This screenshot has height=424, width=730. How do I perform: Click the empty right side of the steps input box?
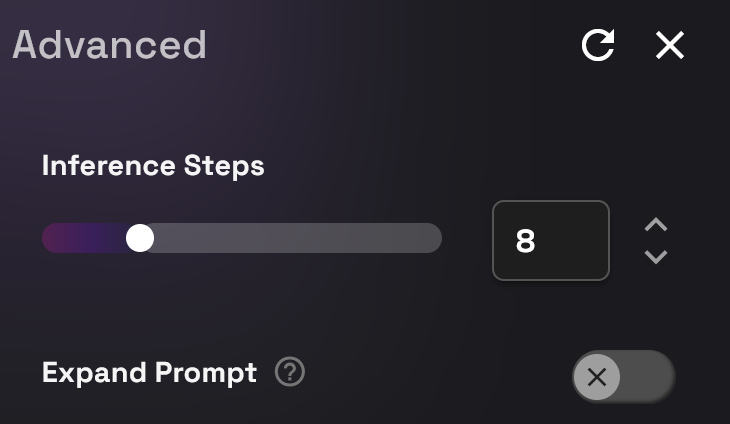[578, 241]
